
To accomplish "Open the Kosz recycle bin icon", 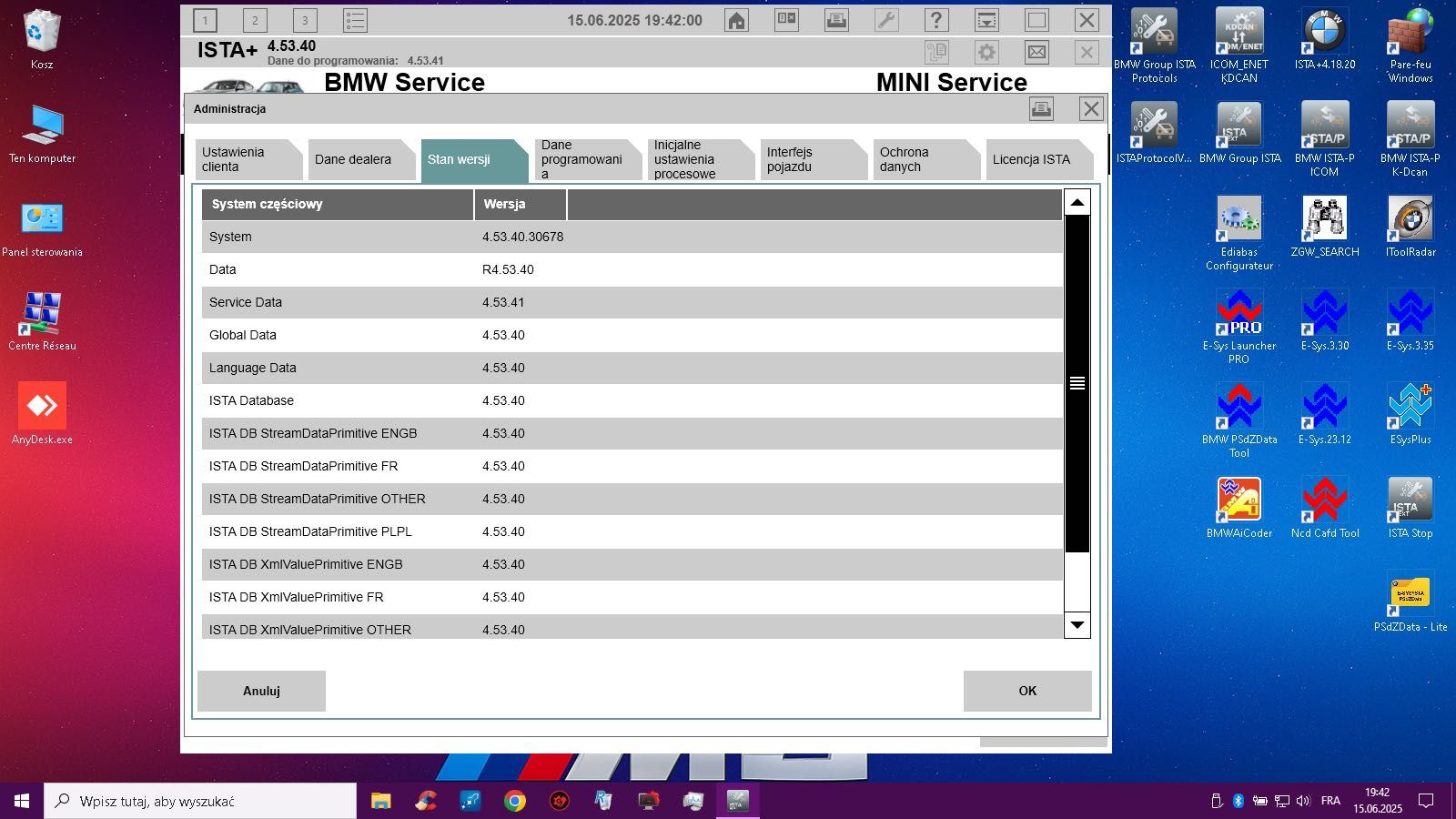I will [x=41, y=40].
